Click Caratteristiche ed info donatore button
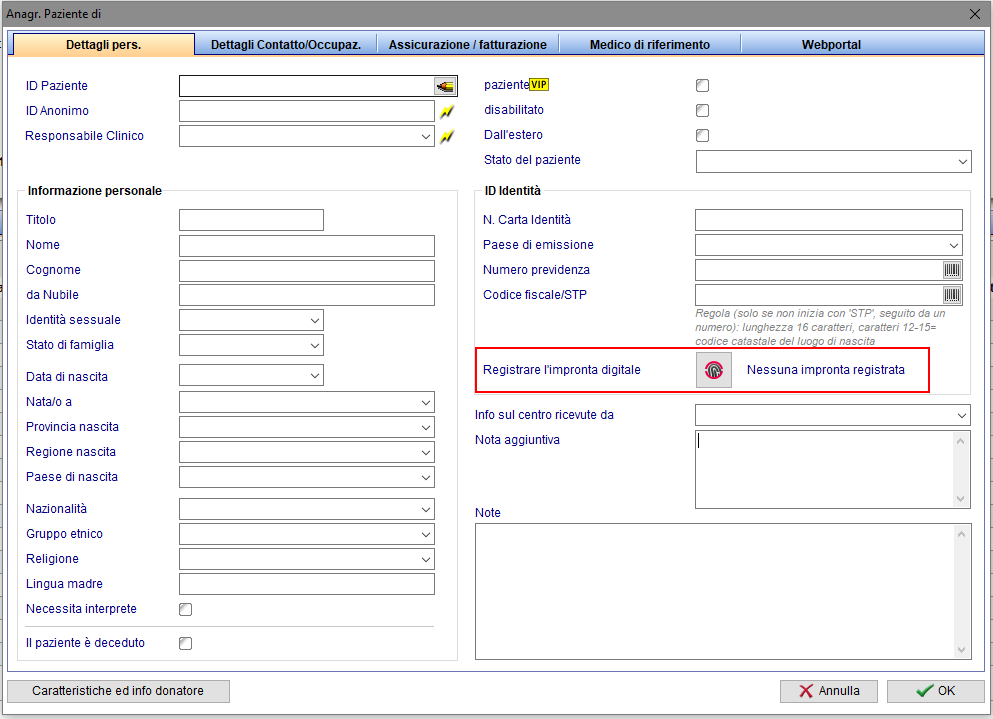Image resolution: width=993 pixels, height=719 pixels. [x=118, y=691]
